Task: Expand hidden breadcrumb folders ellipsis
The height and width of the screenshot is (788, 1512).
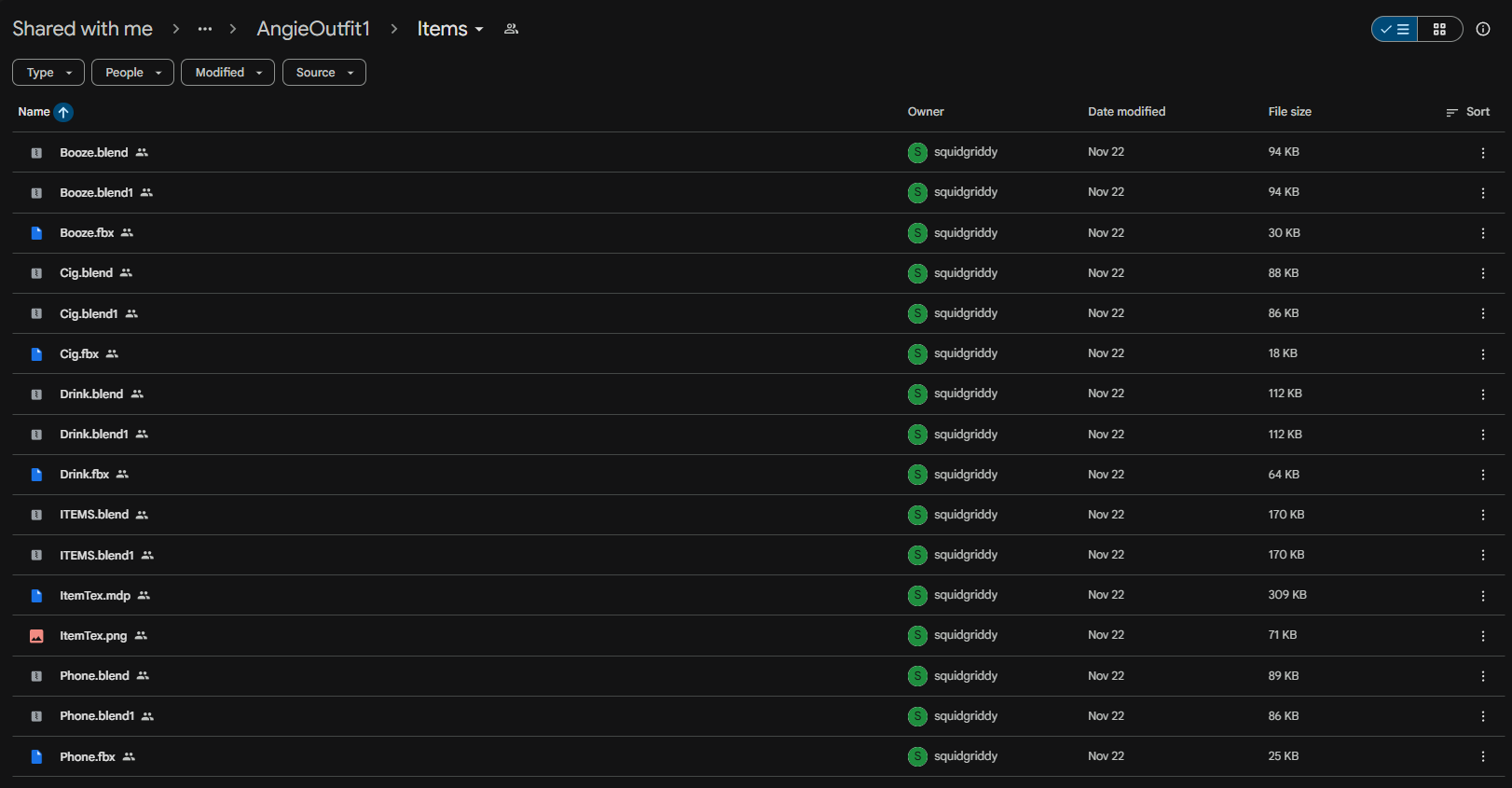Action: tap(205, 29)
